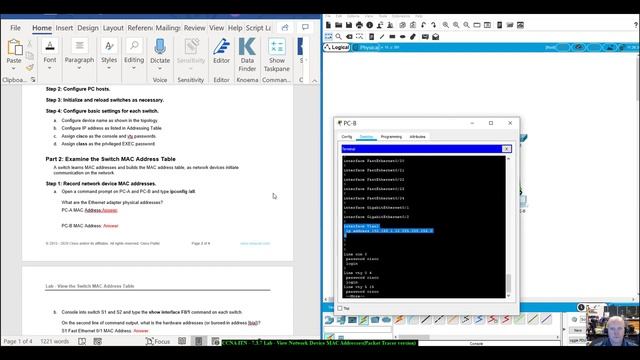Screen dimensions: 640x360
Task: Expand the Font group dropdown
Action: (50, 69)
